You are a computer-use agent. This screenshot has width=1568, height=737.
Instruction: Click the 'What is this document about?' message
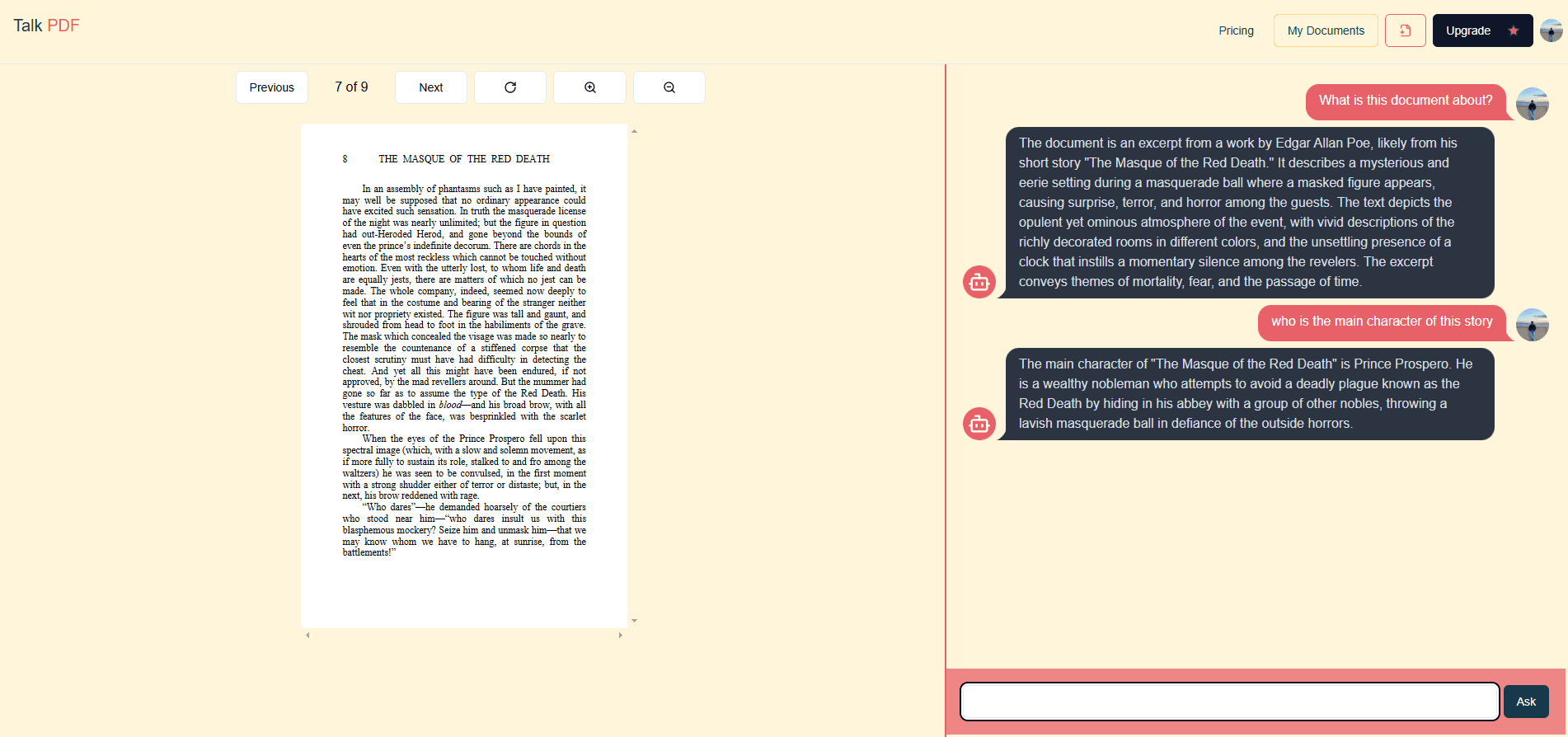click(x=1406, y=101)
